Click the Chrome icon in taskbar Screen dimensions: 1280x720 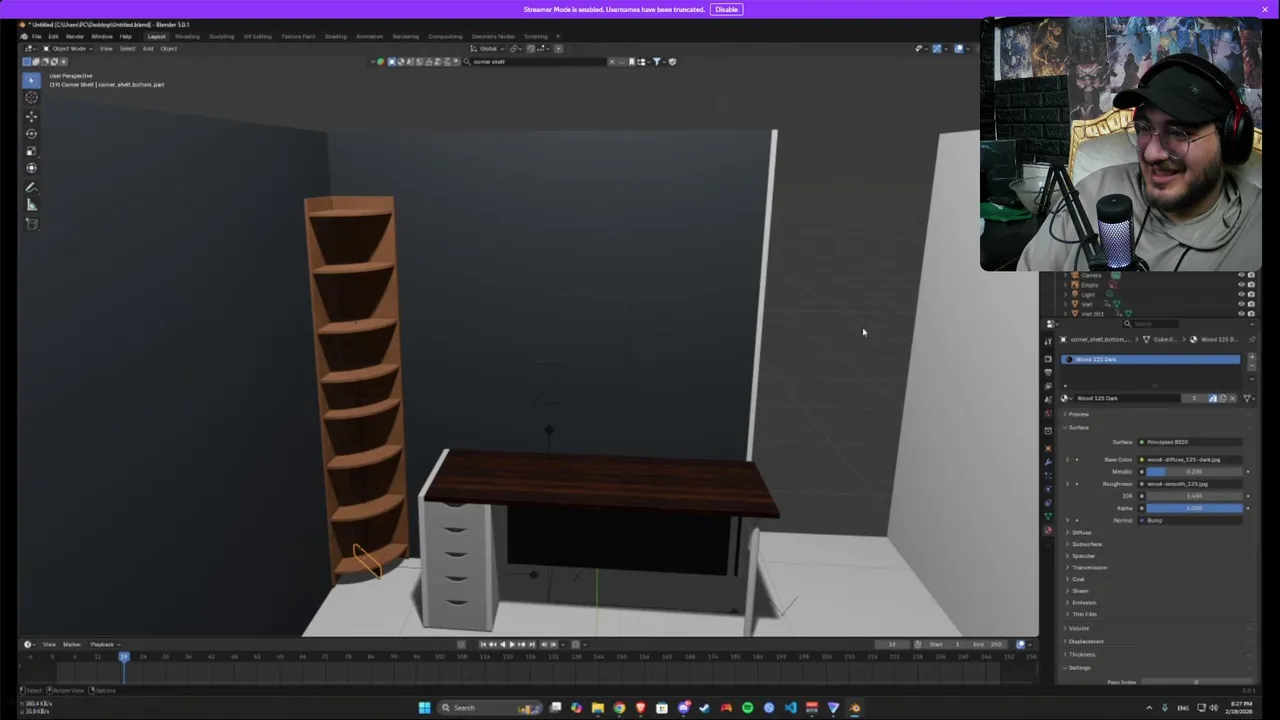pos(619,708)
